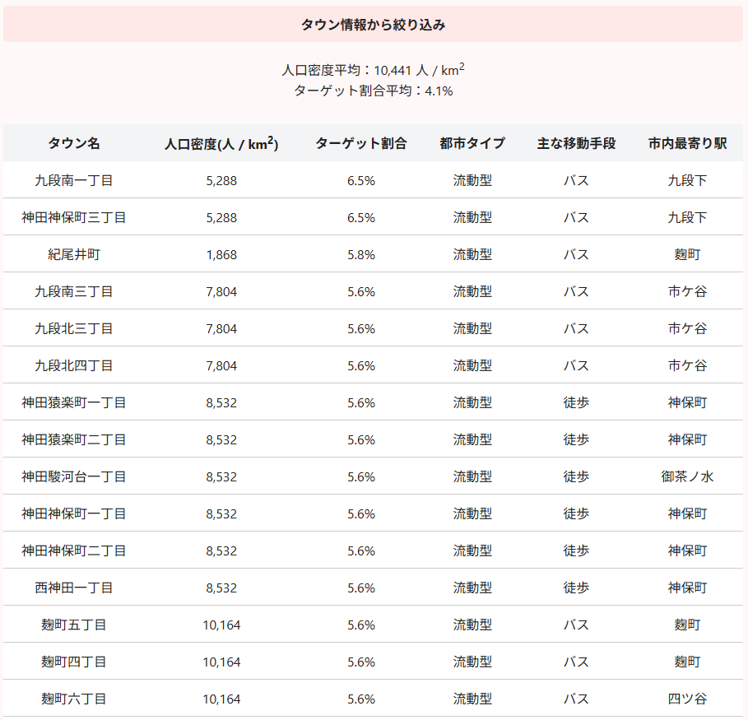Image resolution: width=748 pixels, height=720 pixels.
Task: Open the 神田神保町三丁目 town entry
Action: 74,218
